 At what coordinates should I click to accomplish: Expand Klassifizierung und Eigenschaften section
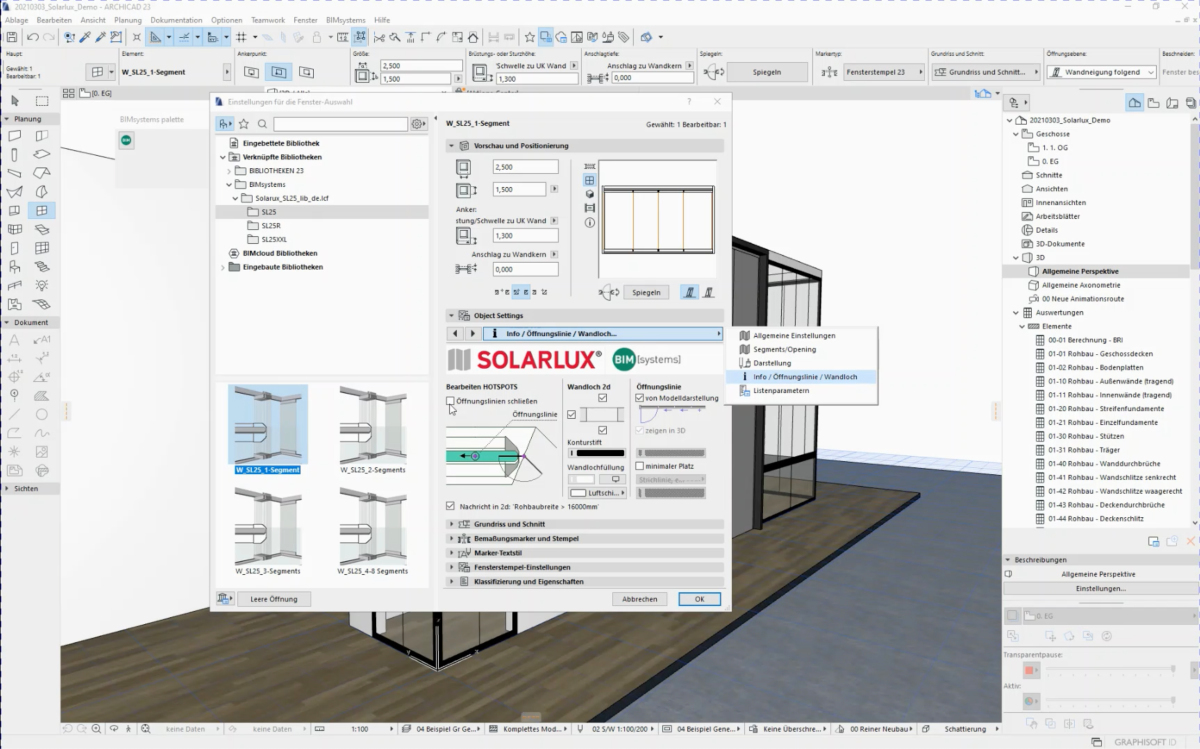click(x=452, y=581)
